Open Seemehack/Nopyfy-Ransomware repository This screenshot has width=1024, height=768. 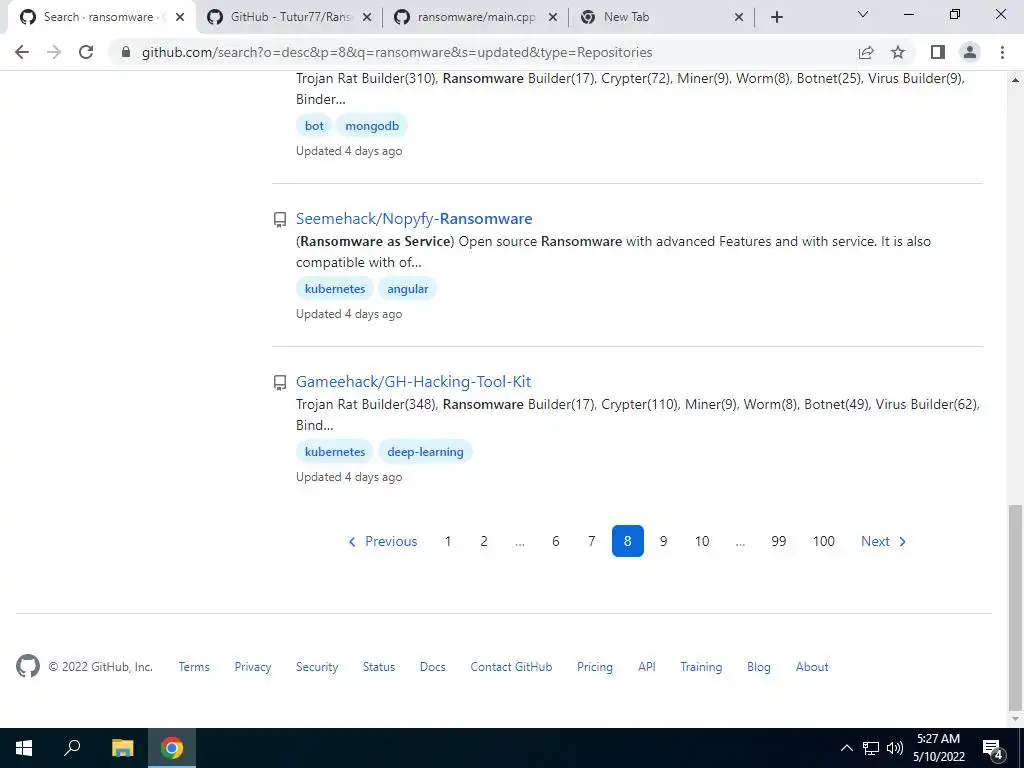(414, 219)
